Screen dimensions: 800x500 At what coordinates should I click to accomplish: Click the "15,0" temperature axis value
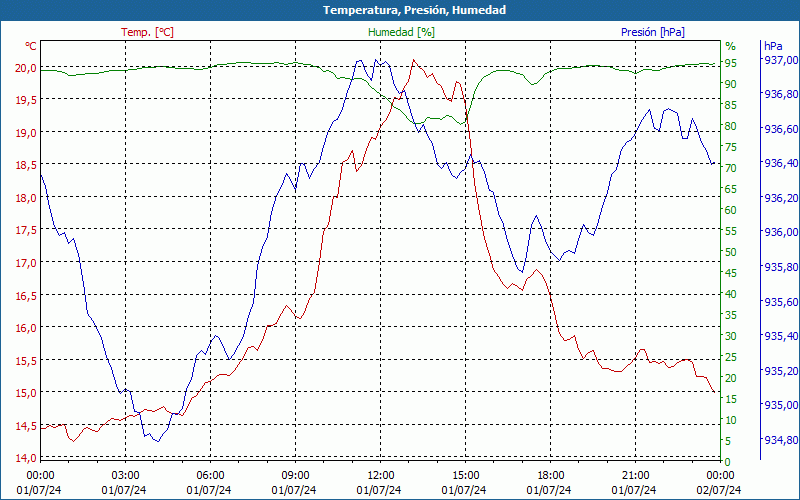click(x=26, y=393)
